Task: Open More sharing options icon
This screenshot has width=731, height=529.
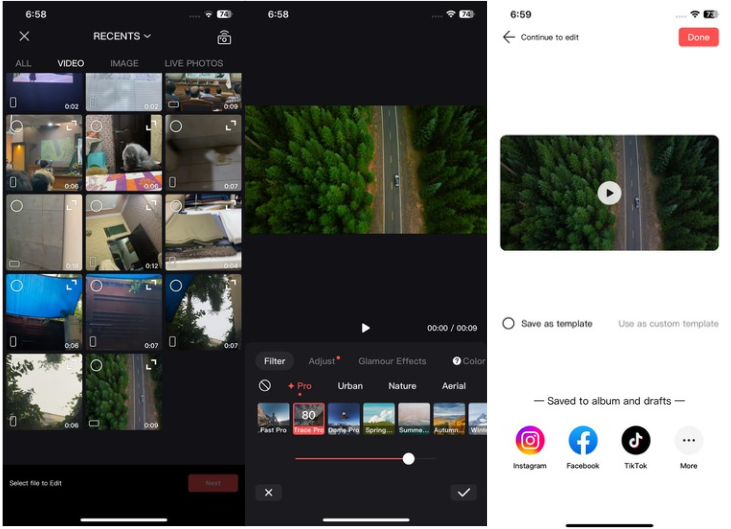Action: (688, 440)
